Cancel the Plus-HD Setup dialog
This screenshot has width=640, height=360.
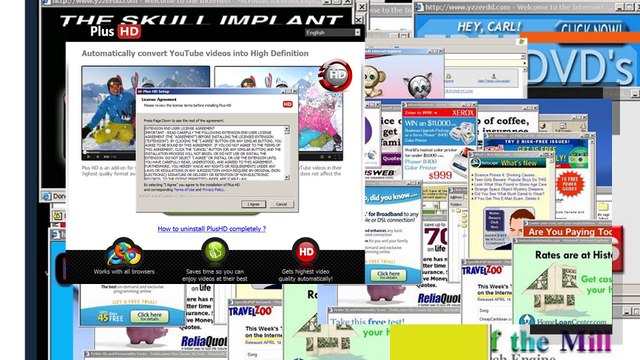281,204
